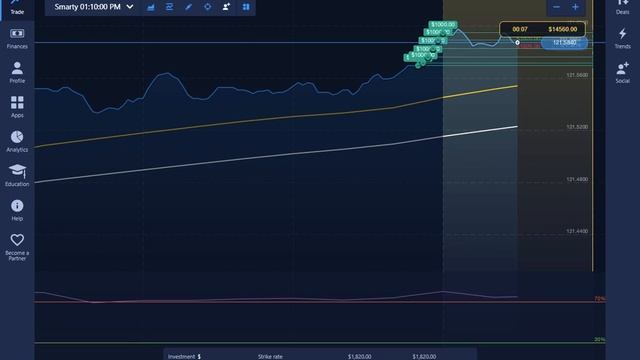Click the Strike rate label
Viewport: 640px width, 360px height.
270,356
